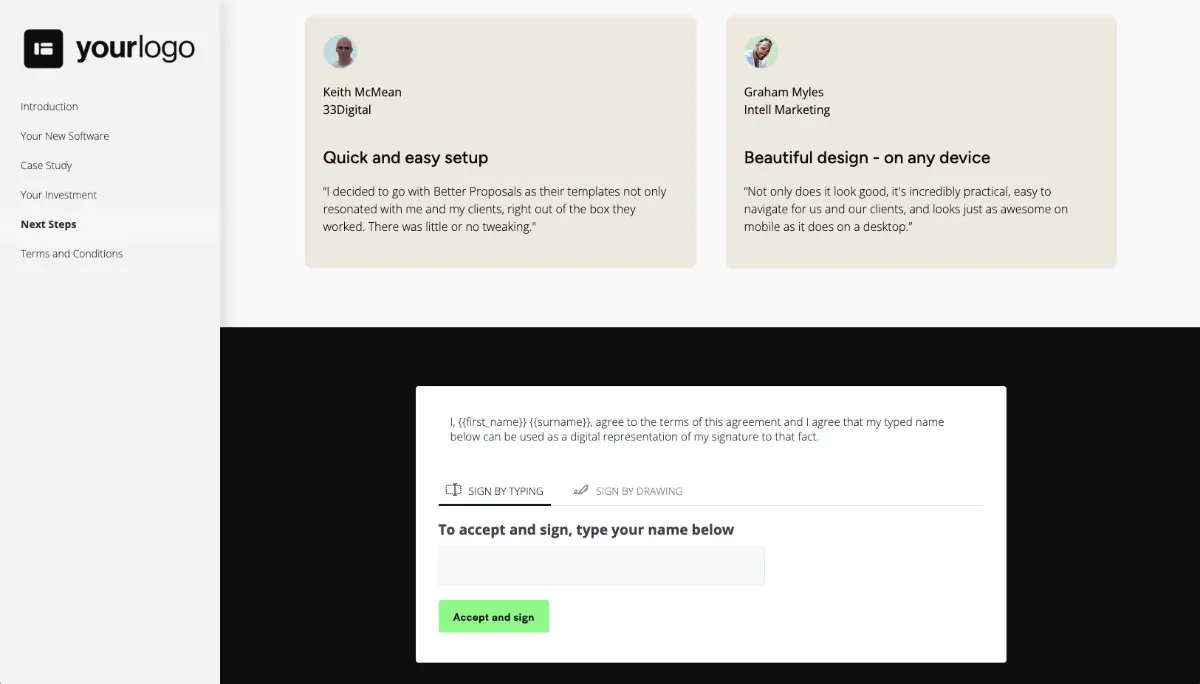
Task: Select Next Steps in the sidebar
Action: click(x=46, y=224)
